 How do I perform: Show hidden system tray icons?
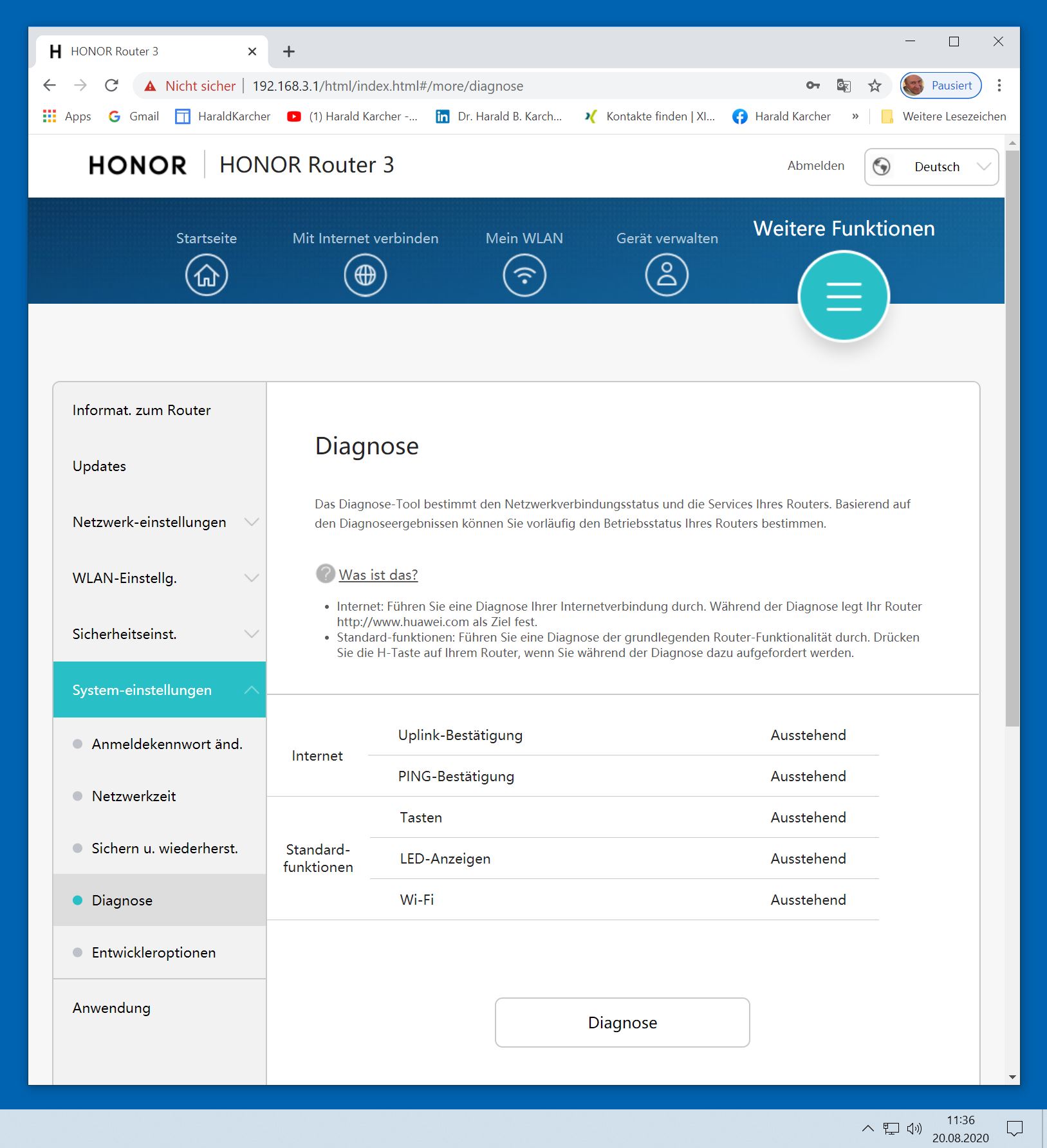pos(867,1128)
